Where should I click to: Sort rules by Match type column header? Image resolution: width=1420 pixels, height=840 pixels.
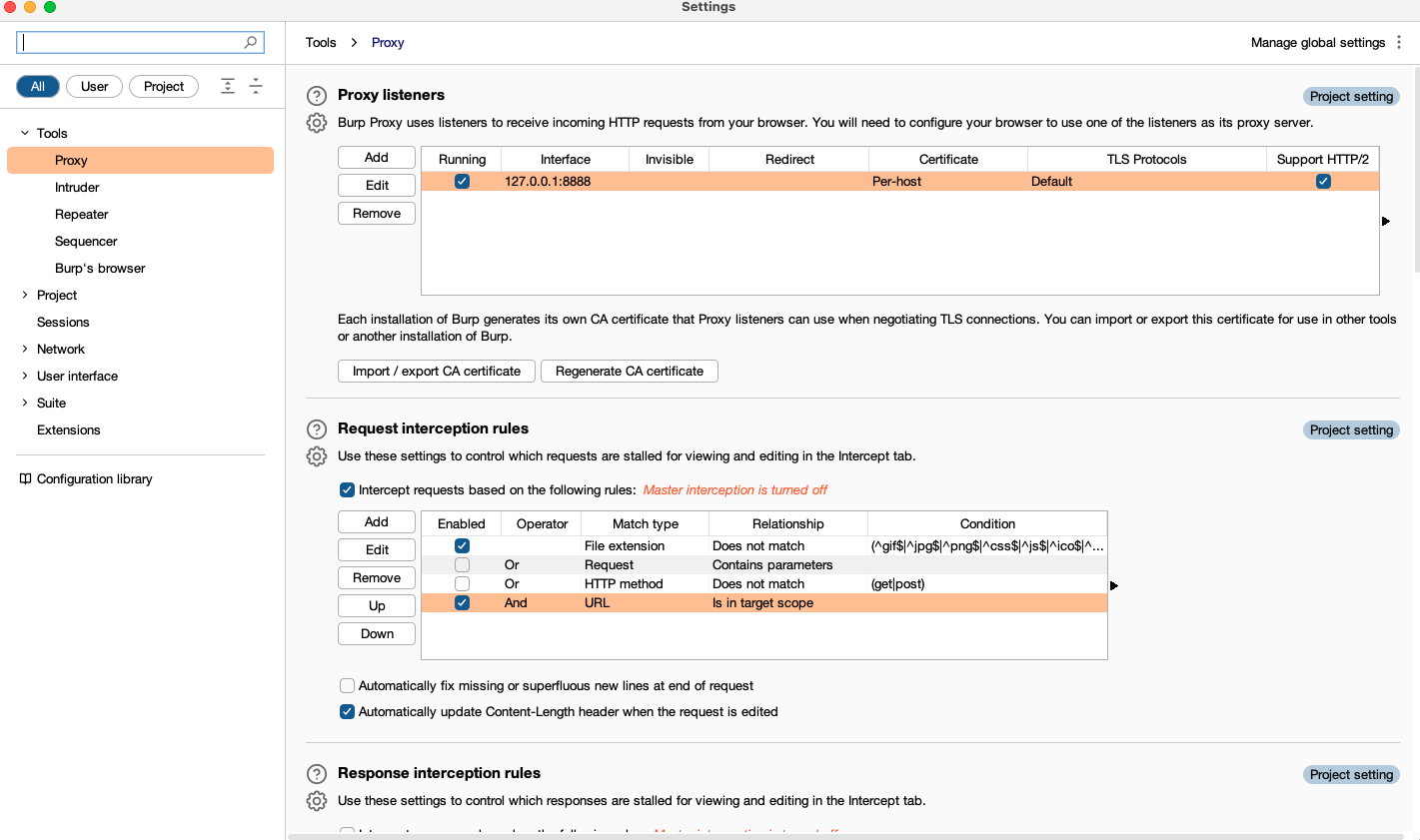(x=646, y=523)
